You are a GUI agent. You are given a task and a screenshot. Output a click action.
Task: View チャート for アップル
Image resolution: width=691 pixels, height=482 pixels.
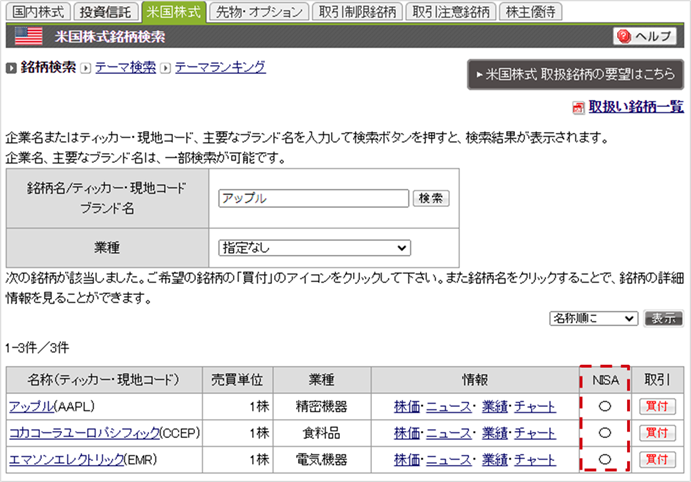(x=535, y=406)
